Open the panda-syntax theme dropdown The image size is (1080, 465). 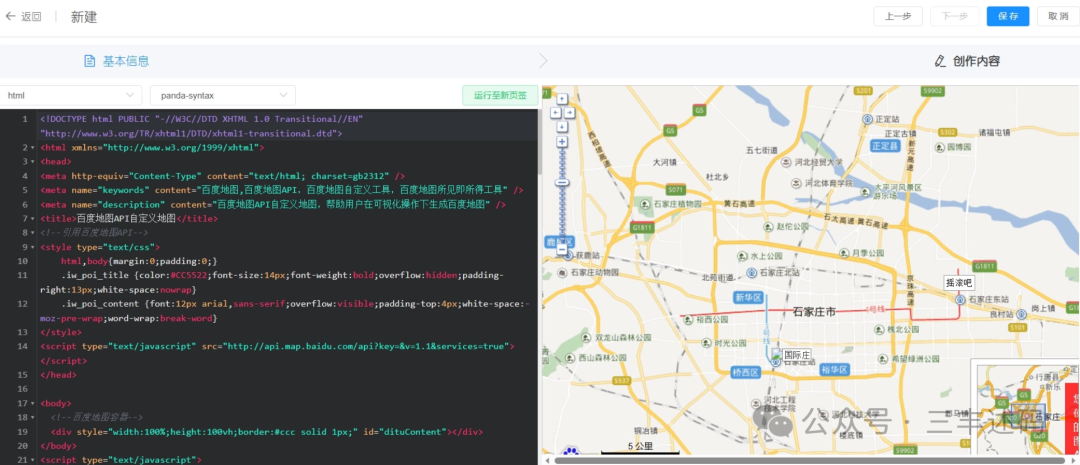click(x=222, y=95)
